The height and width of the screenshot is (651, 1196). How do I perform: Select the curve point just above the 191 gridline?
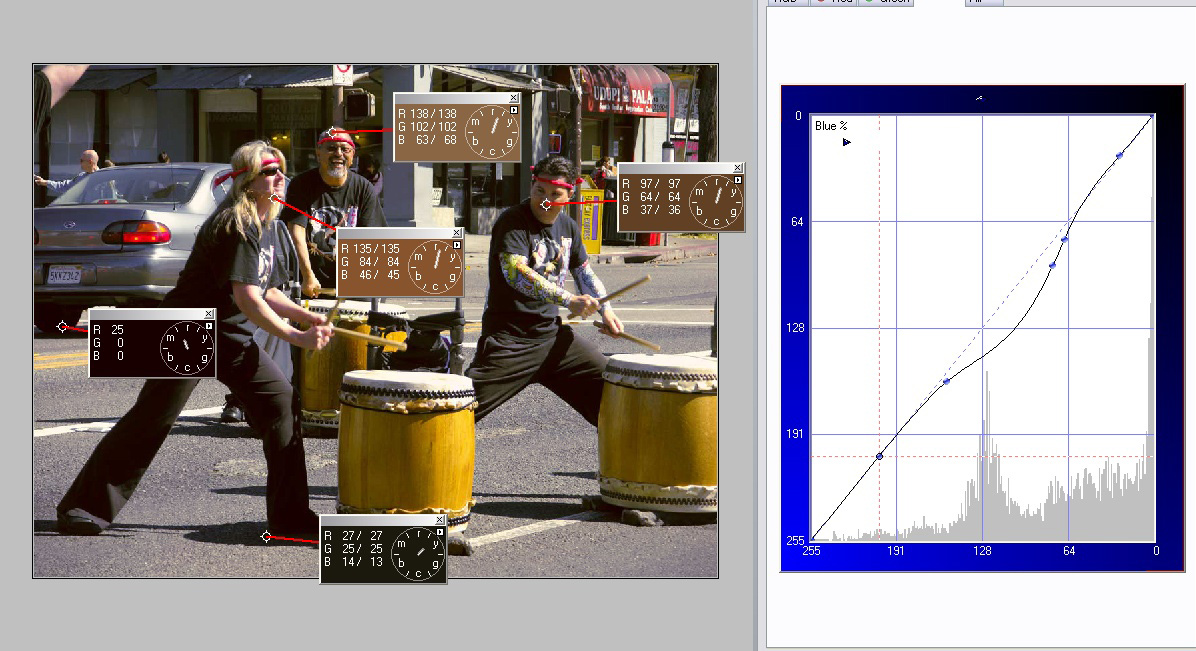click(947, 382)
